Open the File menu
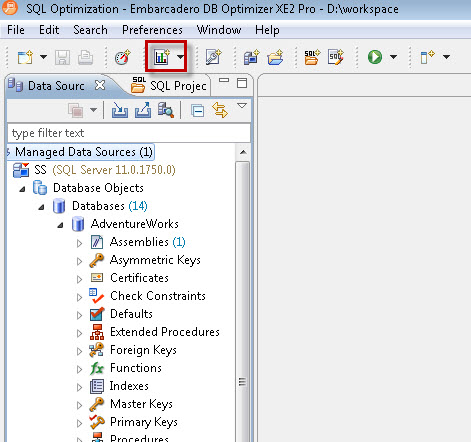The height and width of the screenshot is (442, 471). tap(16, 30)
